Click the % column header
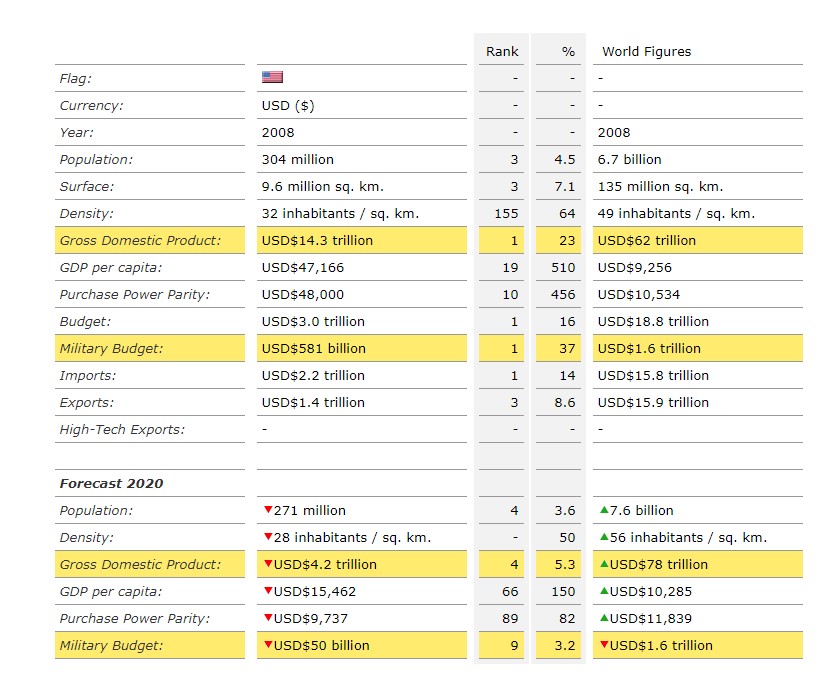 [568, 51]
